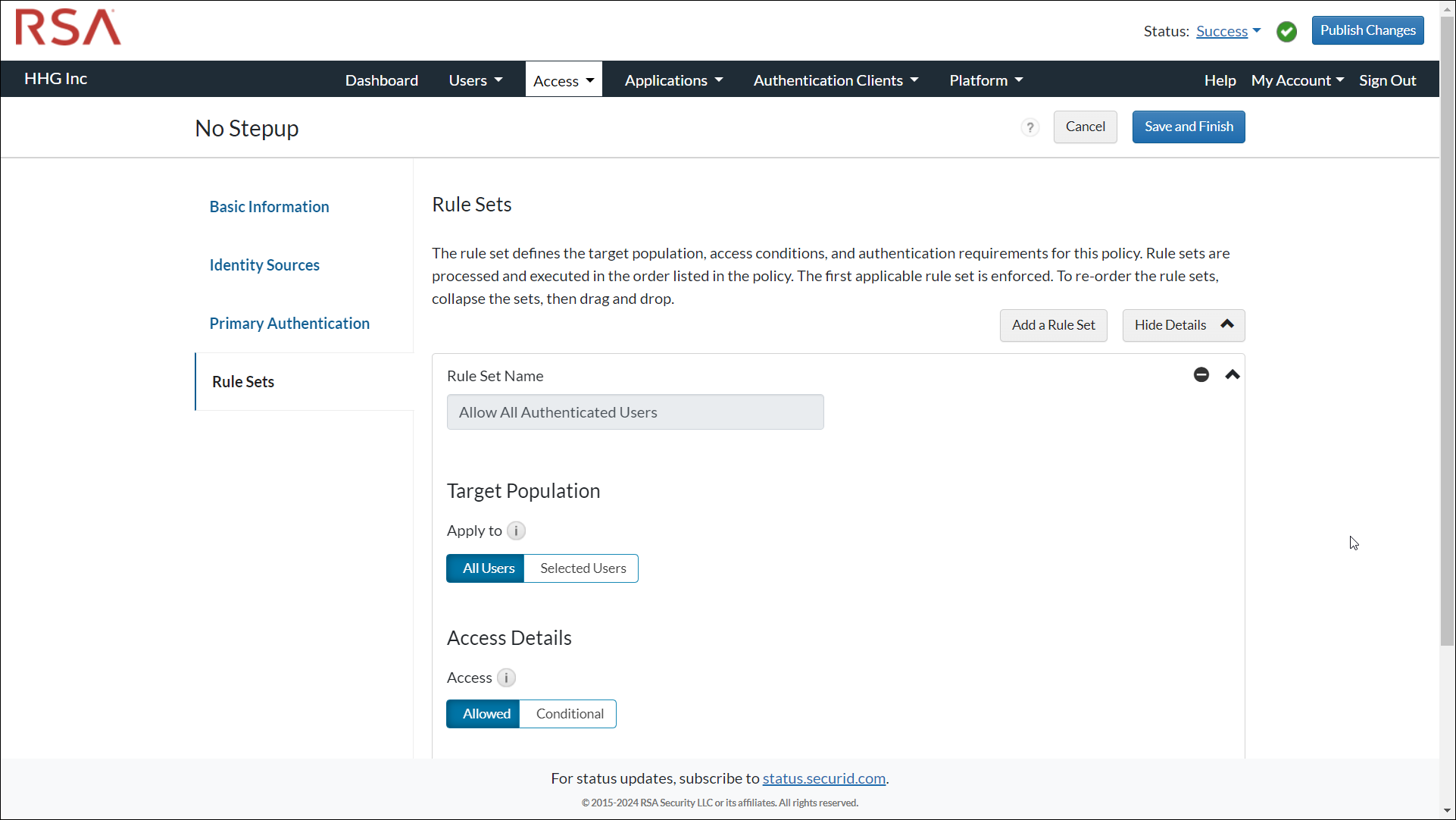The image size is (1456, 820).
Task: Open the My Account dropdown
Action: pos(1296,80)
